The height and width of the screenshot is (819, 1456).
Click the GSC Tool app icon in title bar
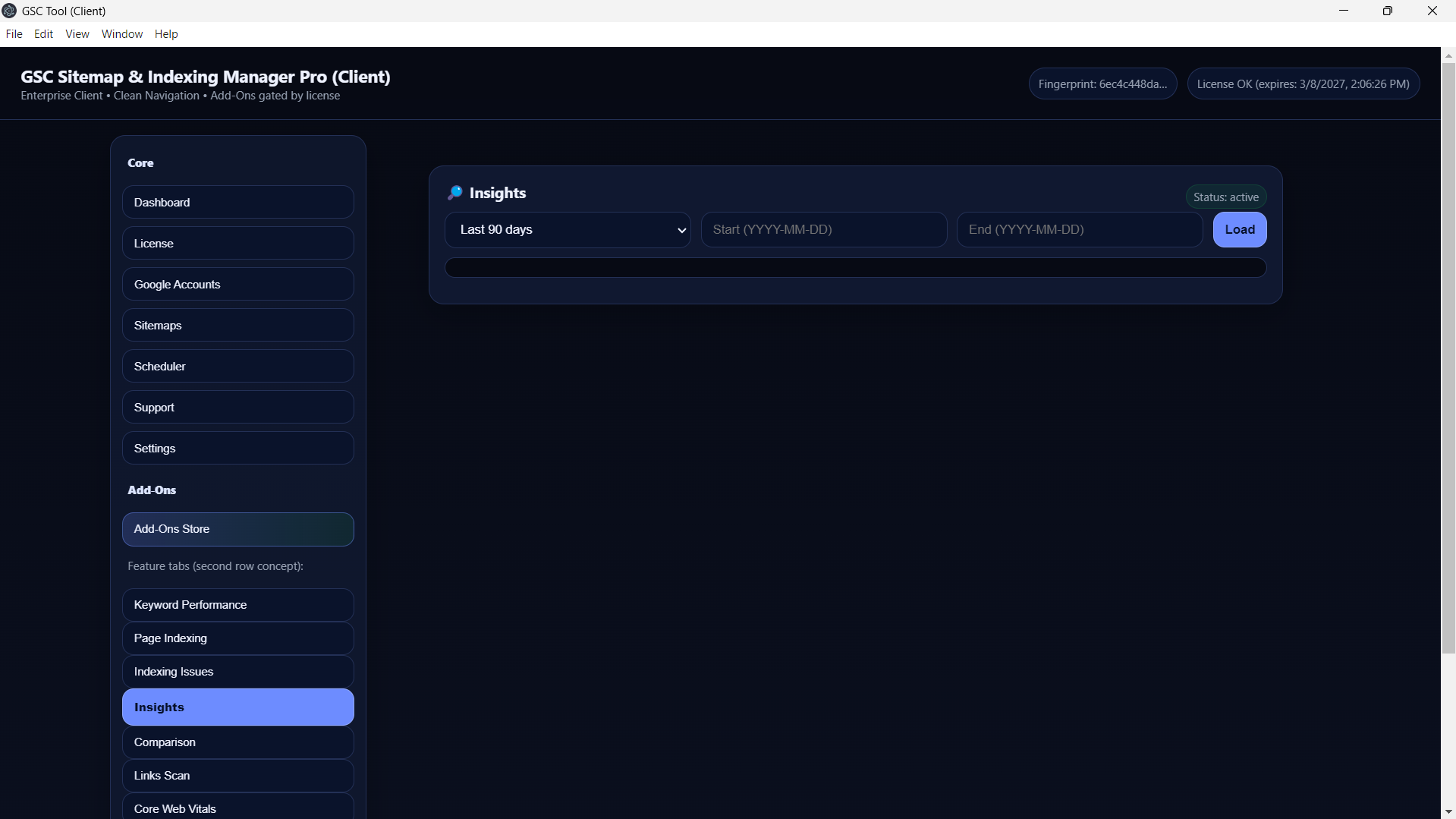(x=10, y=11)
